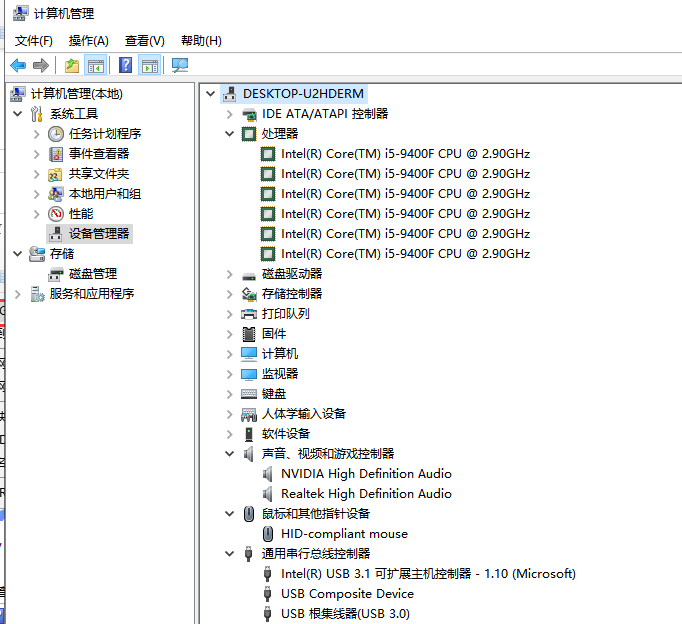The image size is (682, 624).
Task: Toggle the show/hide action pane button
Action: (x=150, y=66)
